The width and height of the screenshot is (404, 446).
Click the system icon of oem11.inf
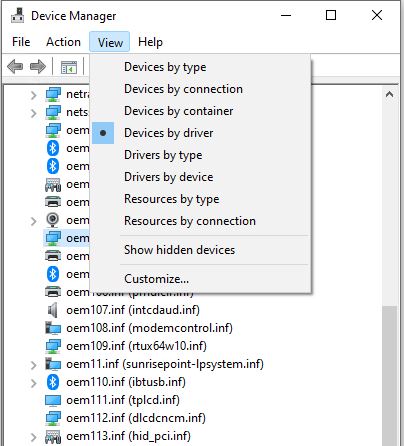[x=53, y=364]
